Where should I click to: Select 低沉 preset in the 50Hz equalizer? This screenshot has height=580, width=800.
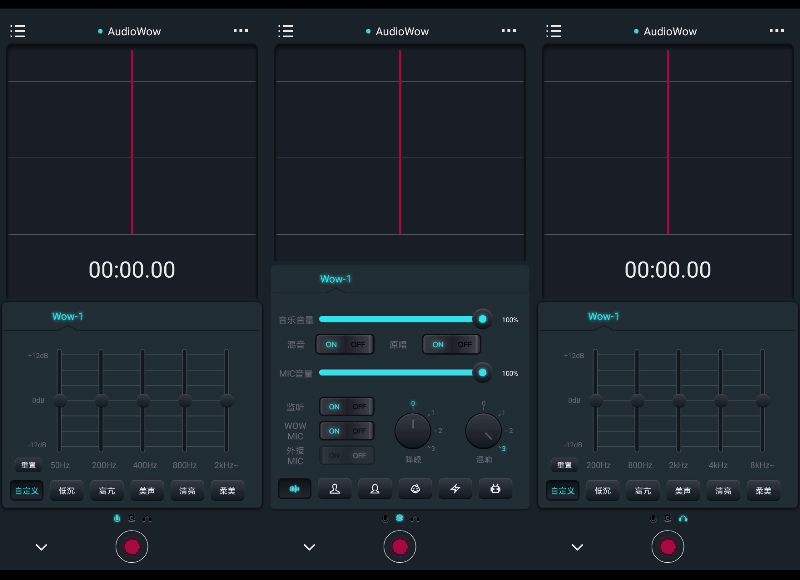pos(67,490)
